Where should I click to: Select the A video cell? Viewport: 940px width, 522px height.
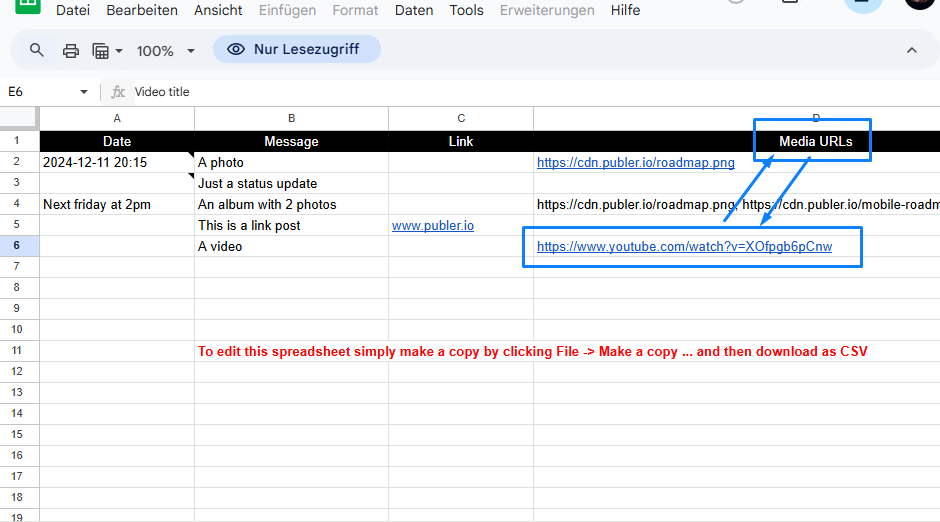point(291,246)
